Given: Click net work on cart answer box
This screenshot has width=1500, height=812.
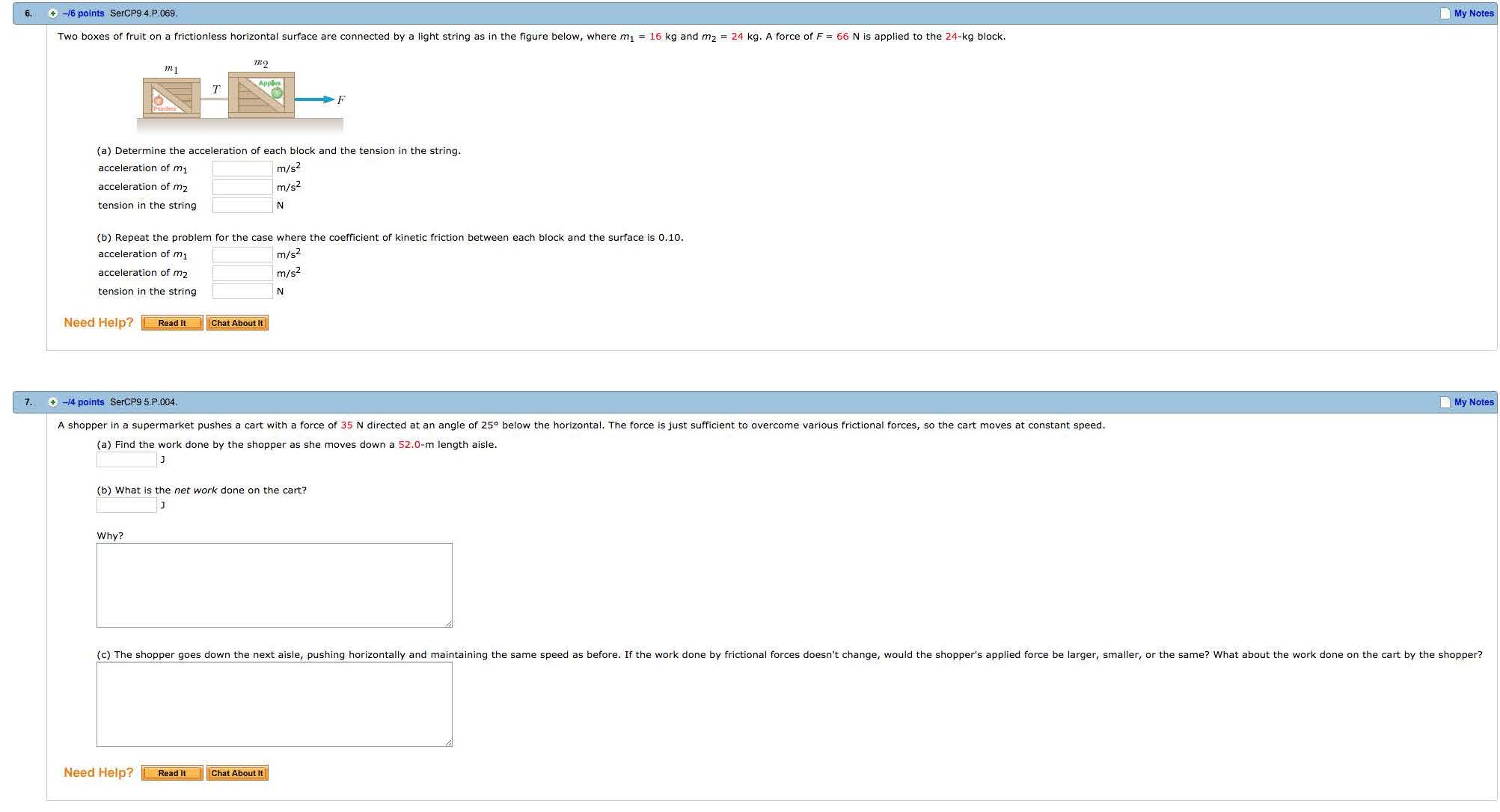Looking at the screenshot, I should click(126, 505).
